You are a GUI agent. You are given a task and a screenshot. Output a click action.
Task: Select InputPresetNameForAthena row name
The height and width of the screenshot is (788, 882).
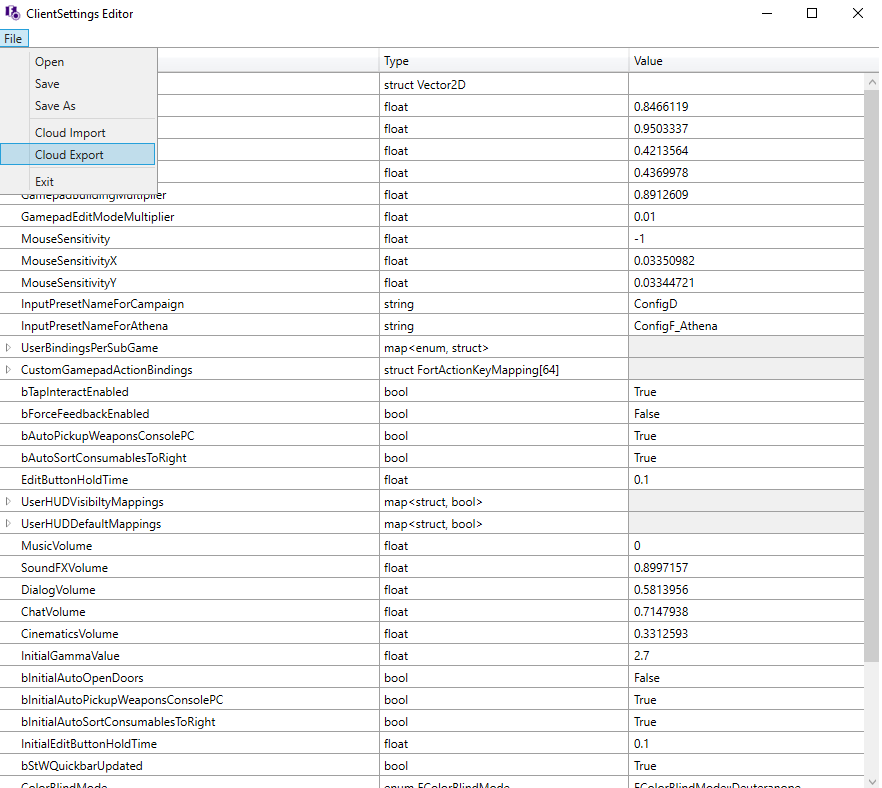pos(94,326)
